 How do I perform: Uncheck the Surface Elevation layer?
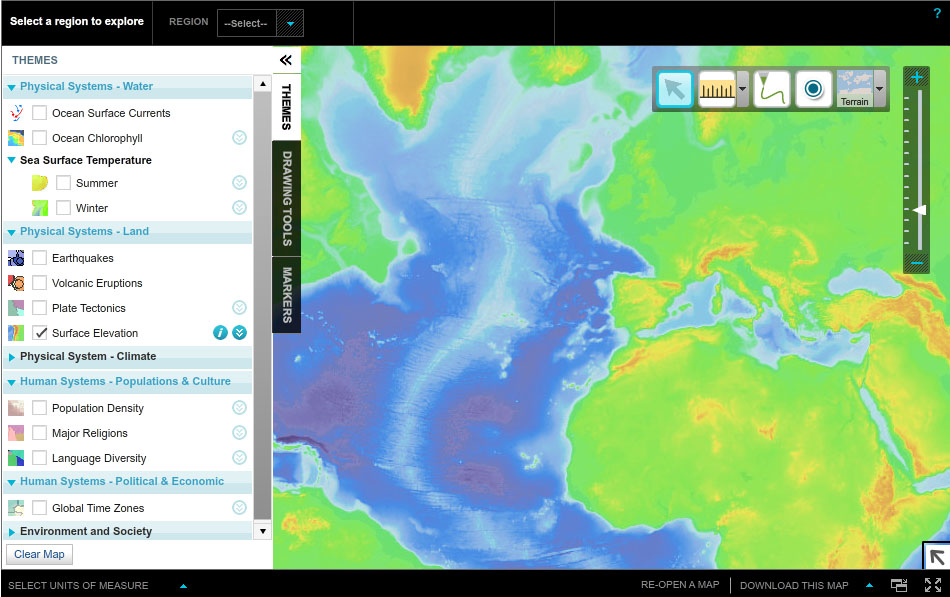40,333
